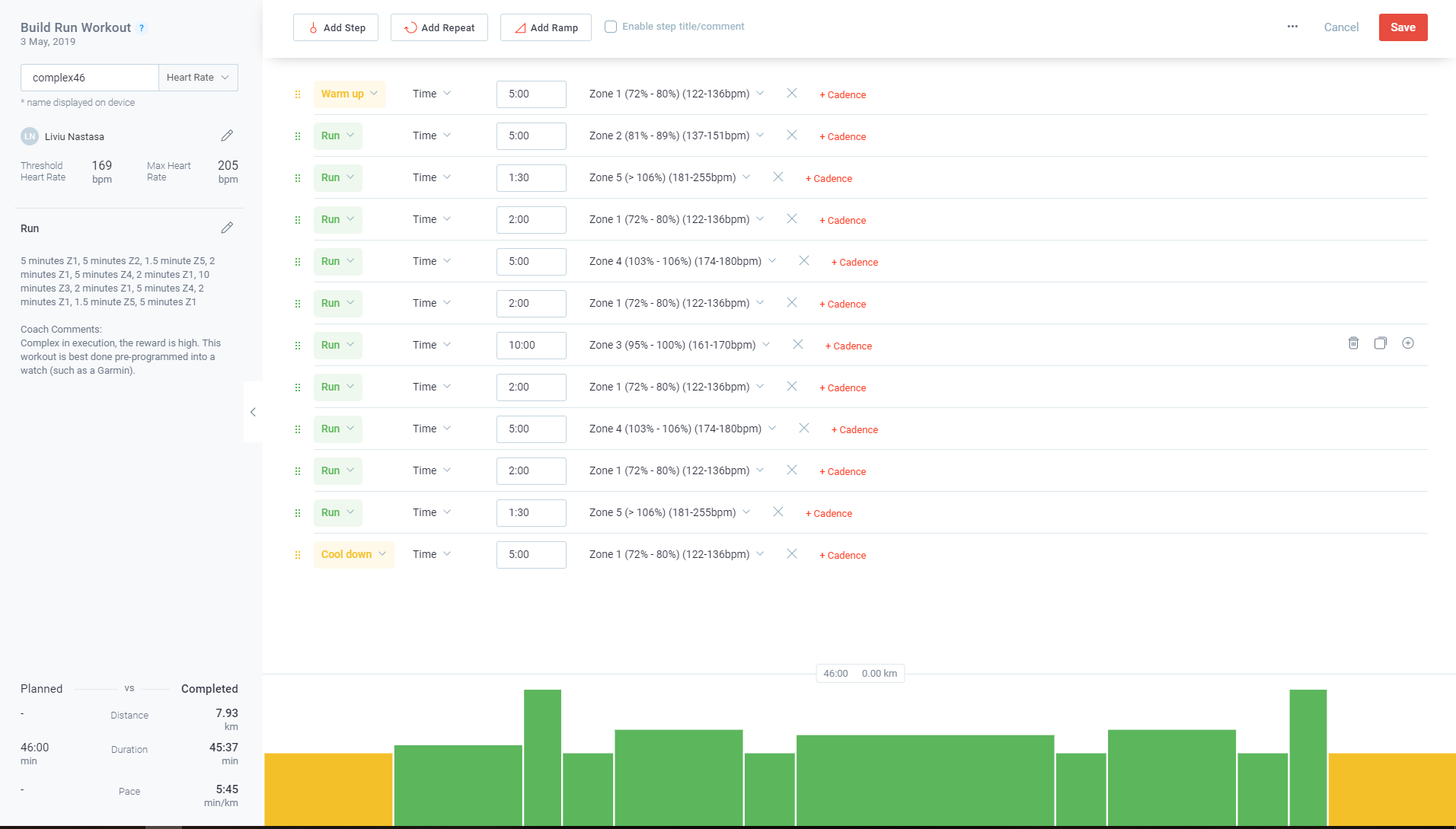Click the Cancel link

(x=1340, y=27)
